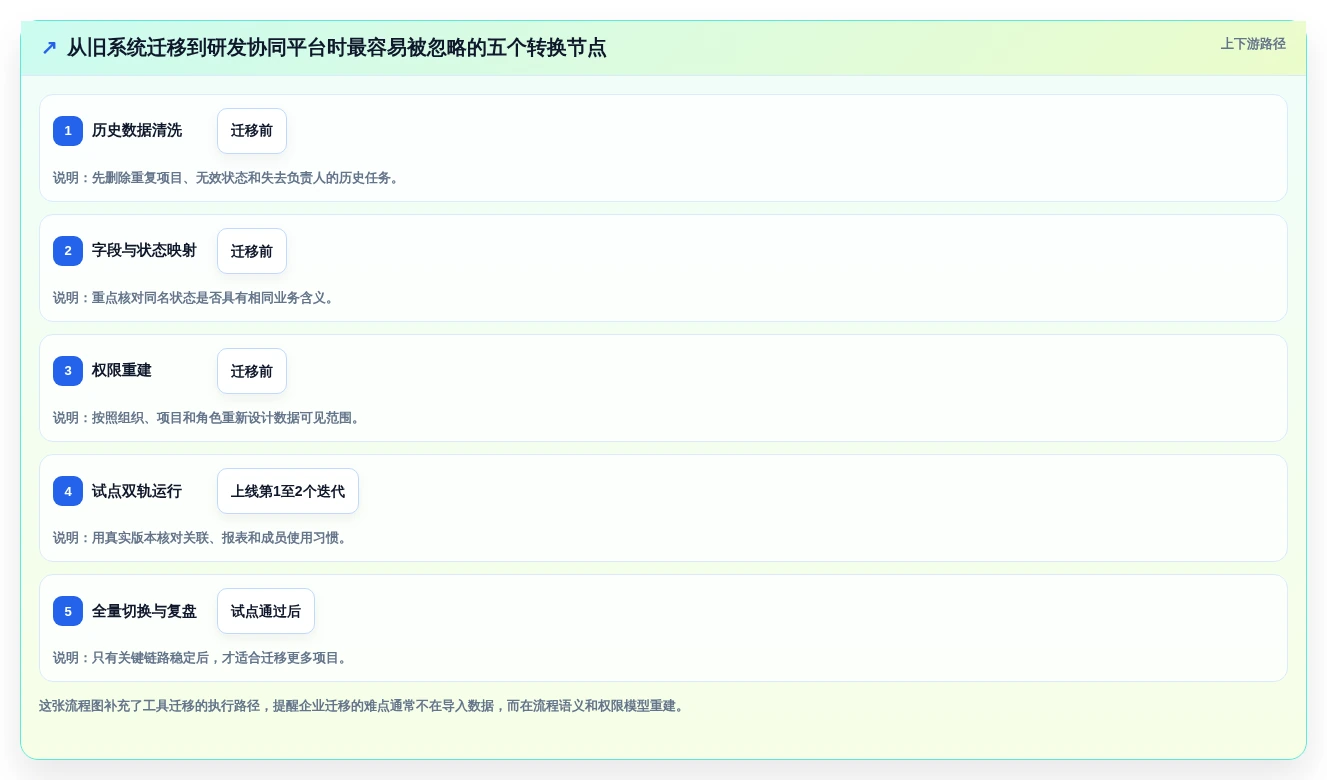
Task: Select the 试点双轨运行 step title
Action: [137, 490]
